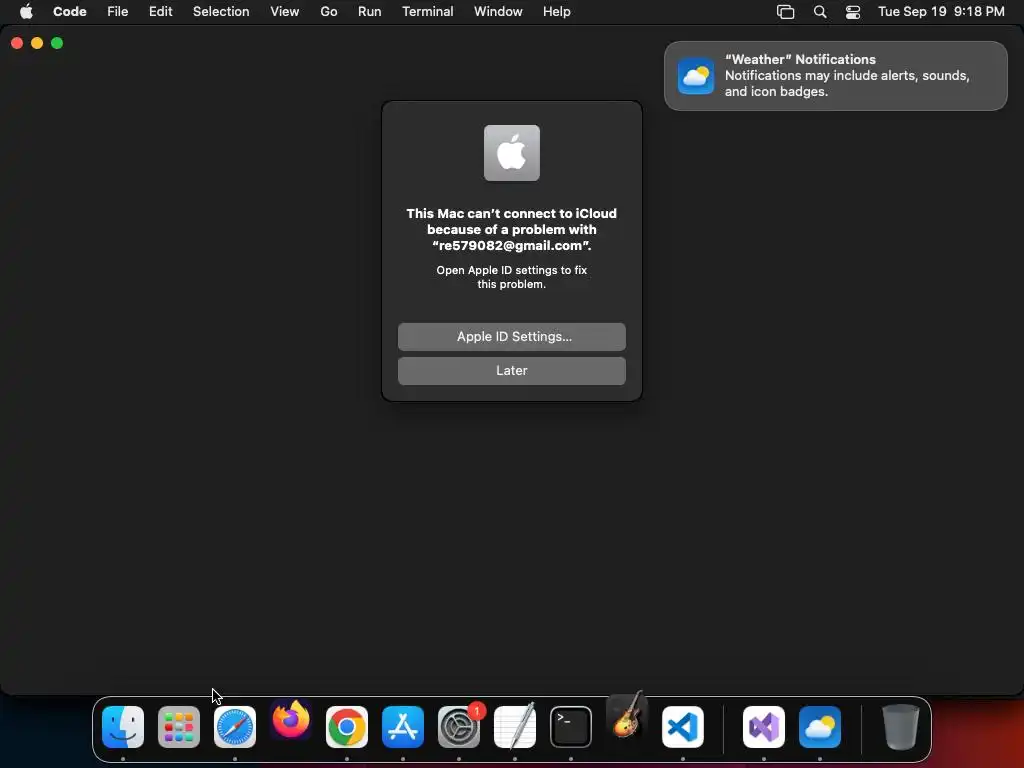Open the App Store from the Dock
This screenshot has height=768, width=1024.
click(403, 727)
